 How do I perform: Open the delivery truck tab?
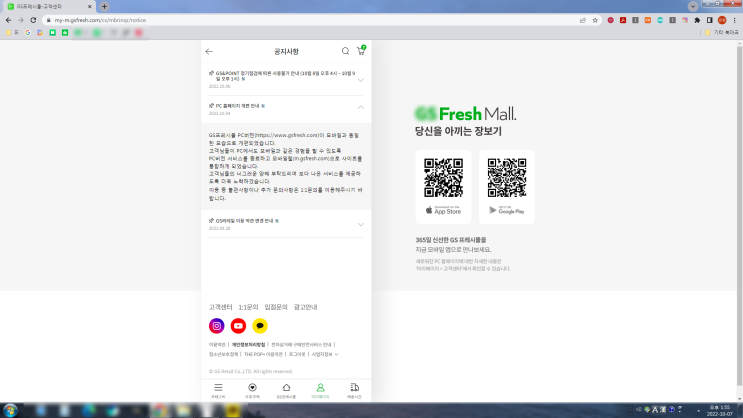[x=354, y=391]
